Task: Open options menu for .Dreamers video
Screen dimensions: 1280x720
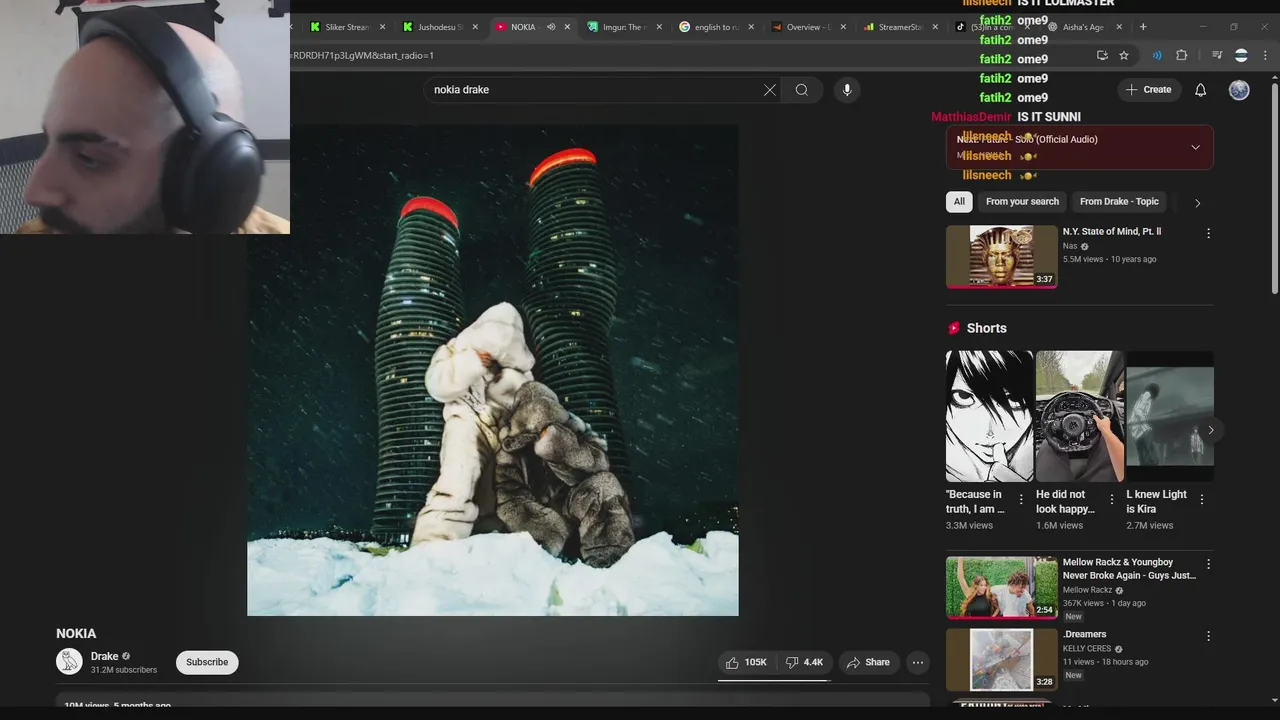Action: pyautogui.click(x=1208, y=636)
